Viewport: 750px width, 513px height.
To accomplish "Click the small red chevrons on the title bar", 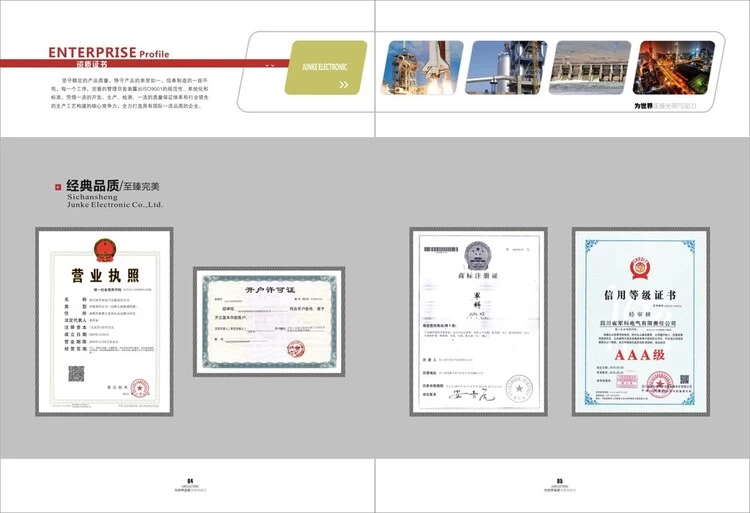I will click(x=270, y=65).
